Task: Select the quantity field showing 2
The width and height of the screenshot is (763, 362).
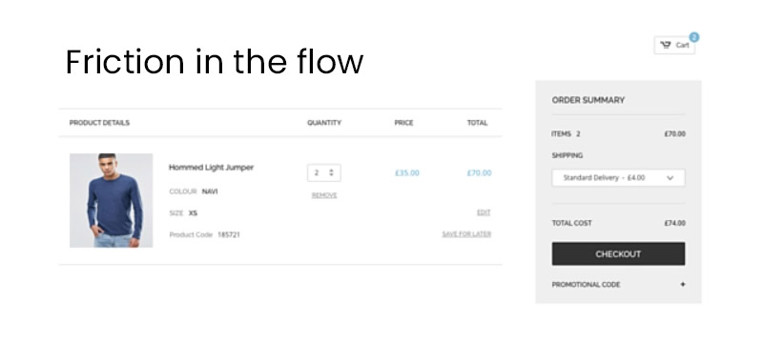Action: pos(324,173)
